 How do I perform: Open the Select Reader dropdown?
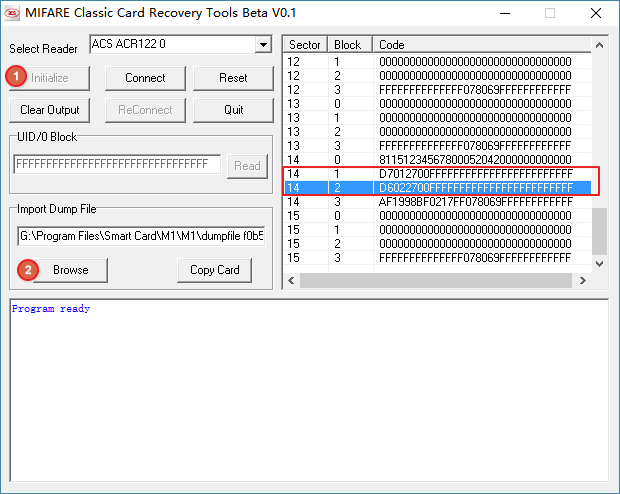click(263, 45)
